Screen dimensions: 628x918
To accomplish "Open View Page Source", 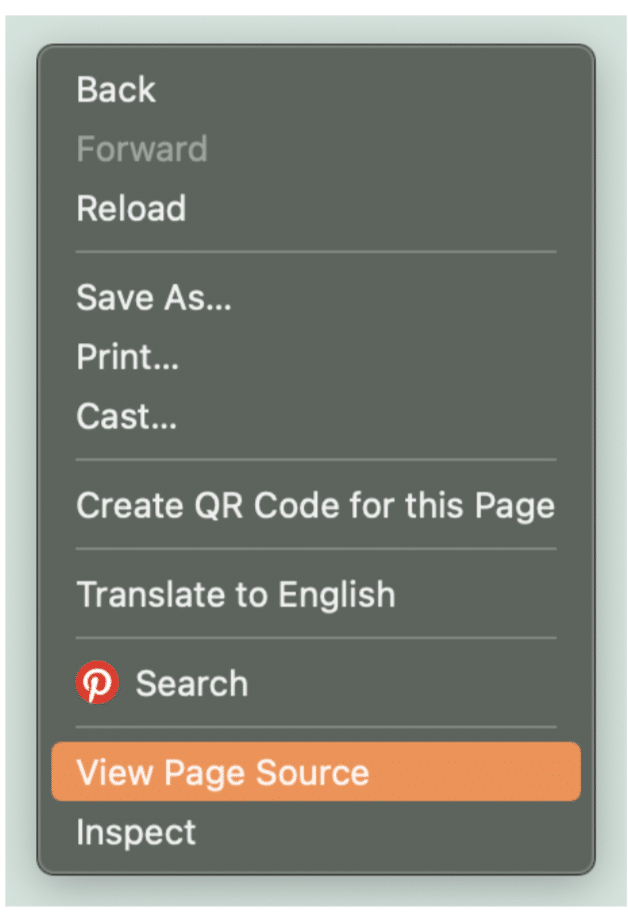I will point(223,772).
